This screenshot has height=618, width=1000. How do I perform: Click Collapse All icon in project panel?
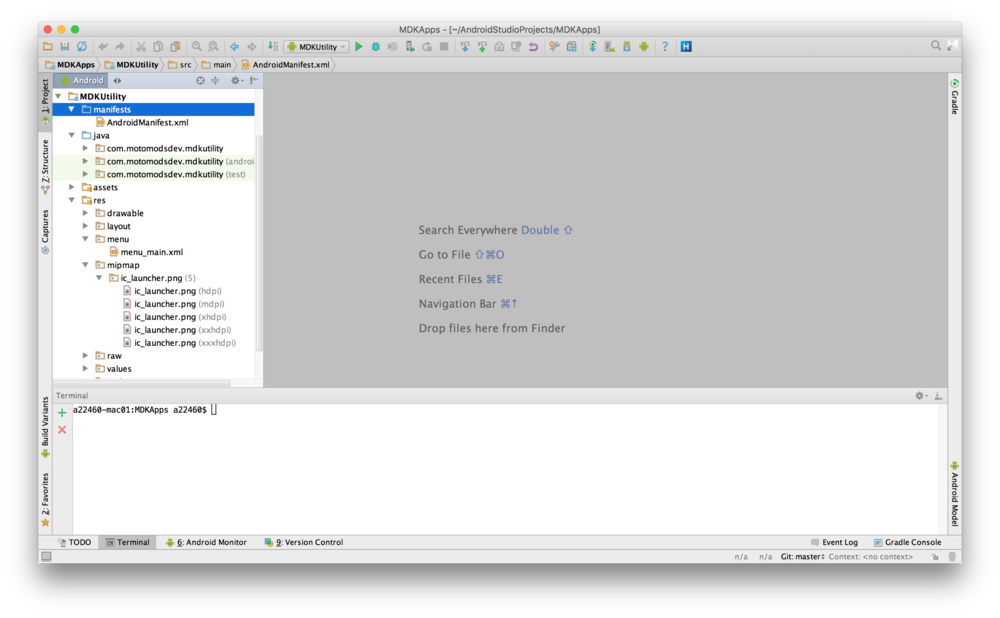[x=216, y=80]
